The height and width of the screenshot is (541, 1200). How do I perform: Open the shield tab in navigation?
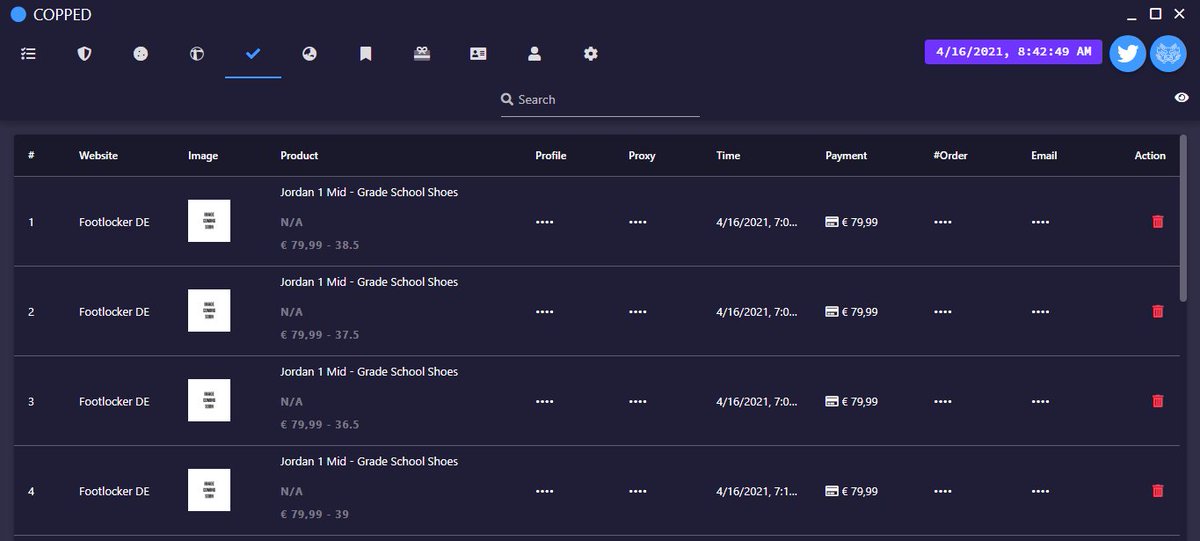click(84, 54)
